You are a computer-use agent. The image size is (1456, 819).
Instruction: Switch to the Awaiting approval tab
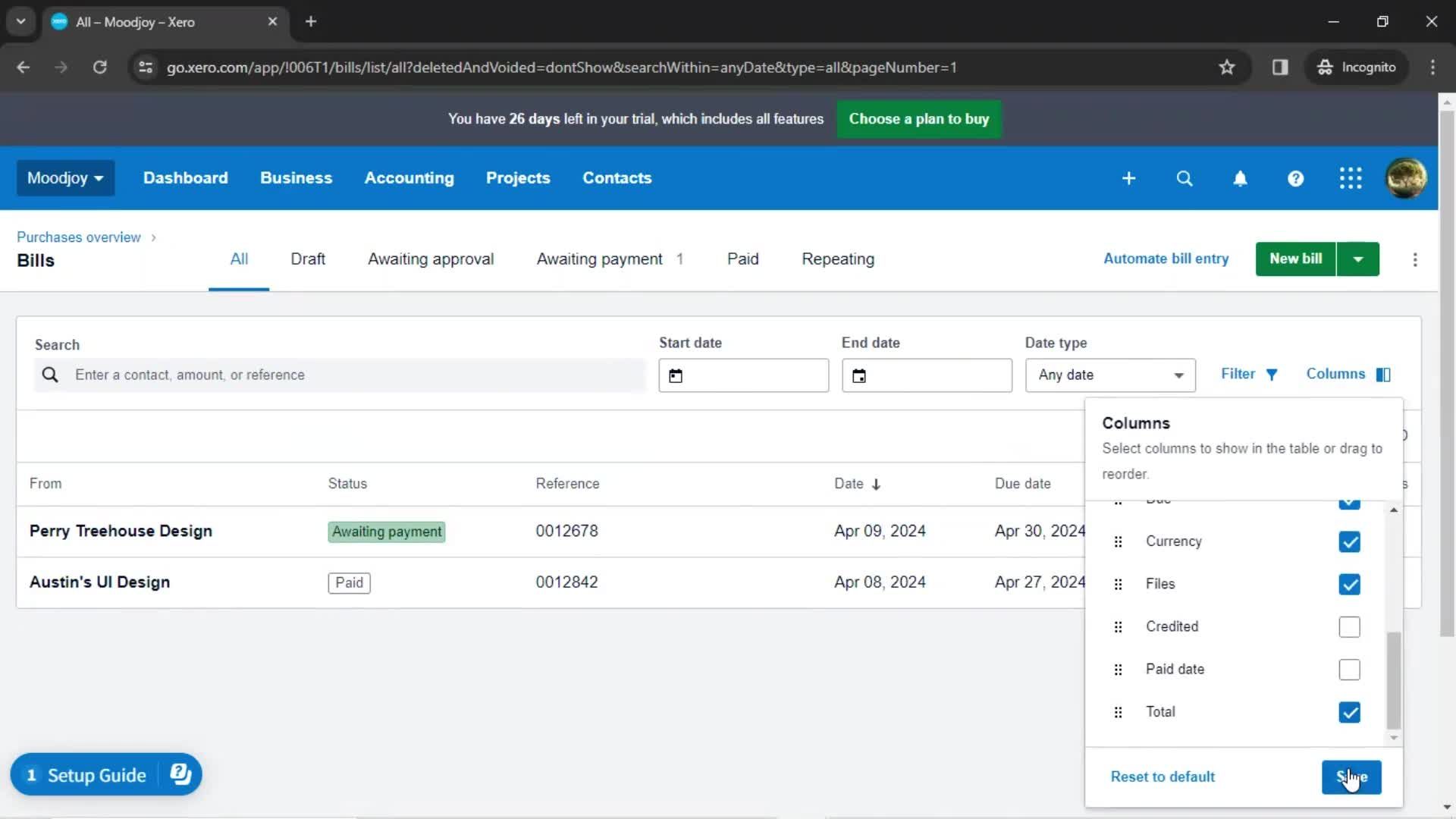point(431,259)
